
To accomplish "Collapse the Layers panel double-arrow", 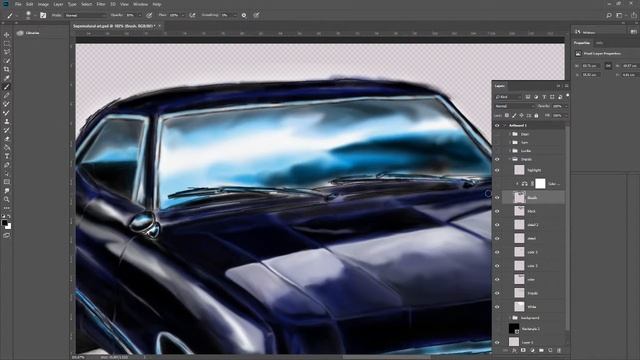I will 558,86.
